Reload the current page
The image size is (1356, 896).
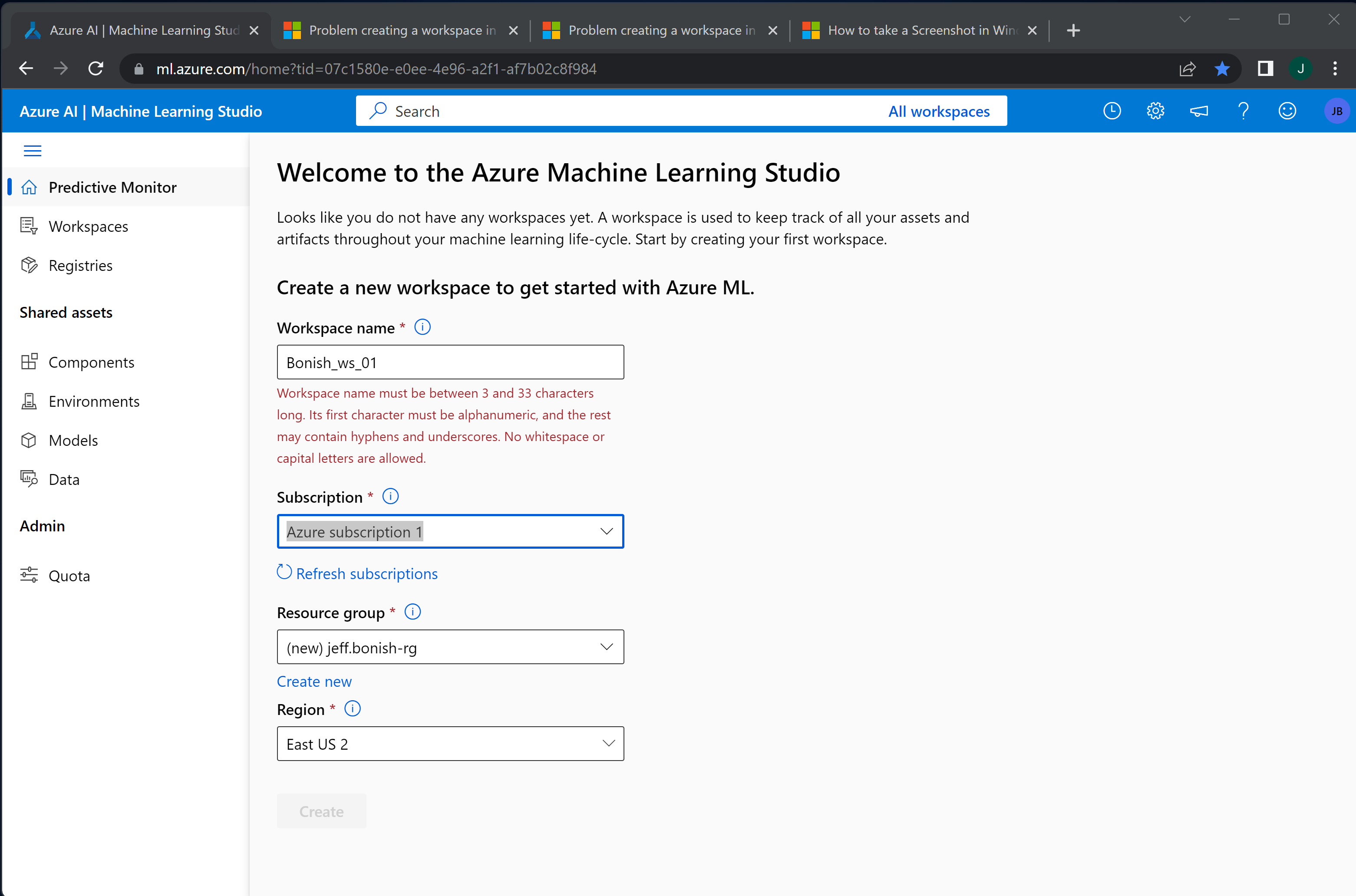[x=96, y=69]
